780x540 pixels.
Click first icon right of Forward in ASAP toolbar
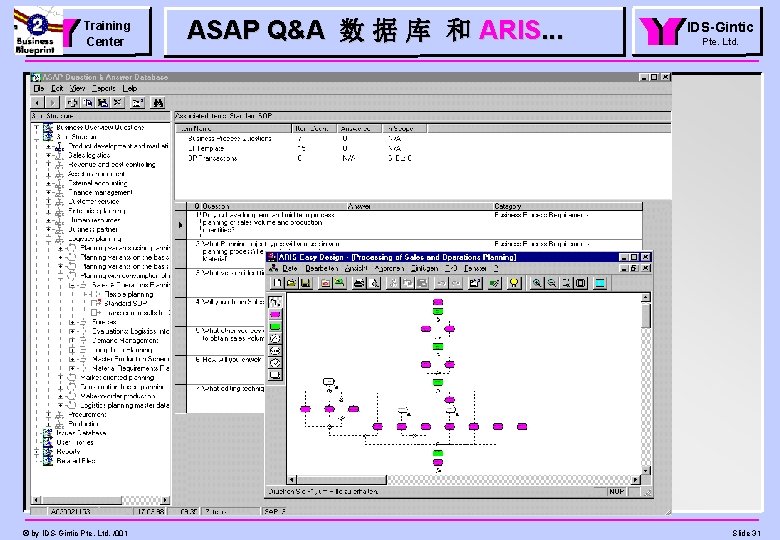point(73,102)
